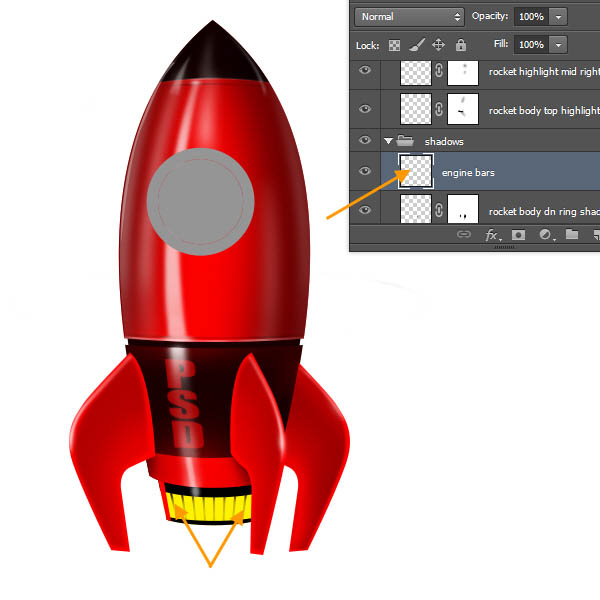The height and width of the screenshot is (600, 600).
Task: Click the lock position move icon
Action: [438, 45]
